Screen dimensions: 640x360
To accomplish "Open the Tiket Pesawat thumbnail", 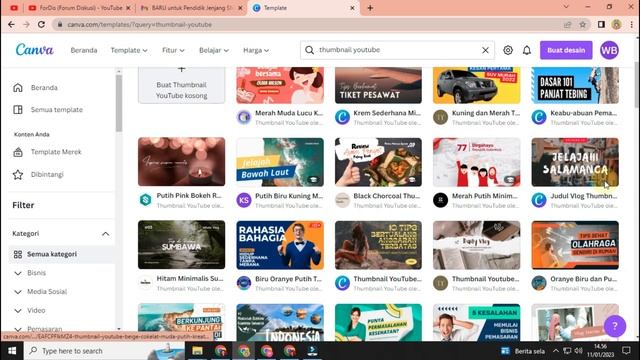I will pos(378,85).
